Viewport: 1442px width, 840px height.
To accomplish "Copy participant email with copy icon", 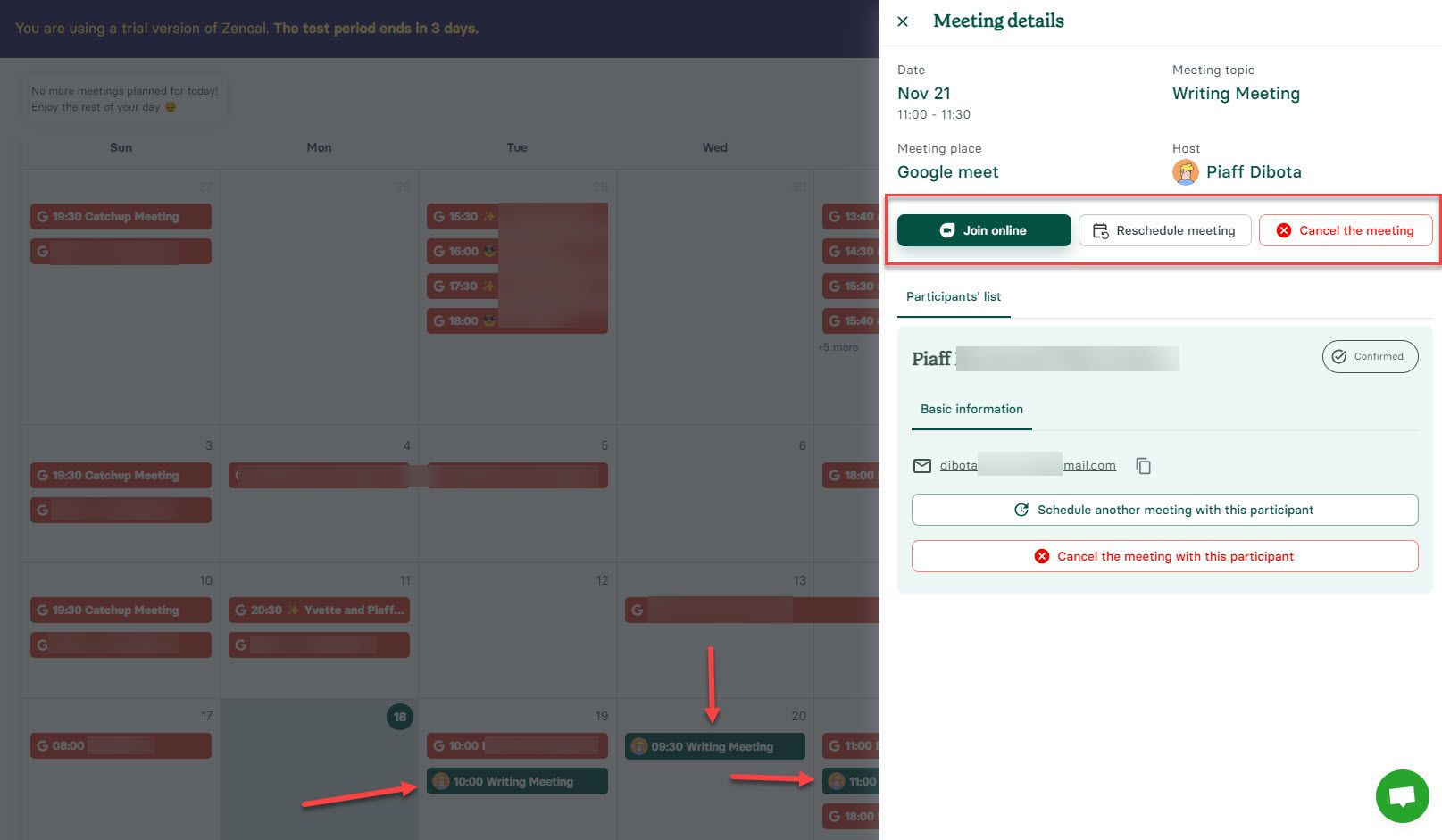I will pos(1143,466).
